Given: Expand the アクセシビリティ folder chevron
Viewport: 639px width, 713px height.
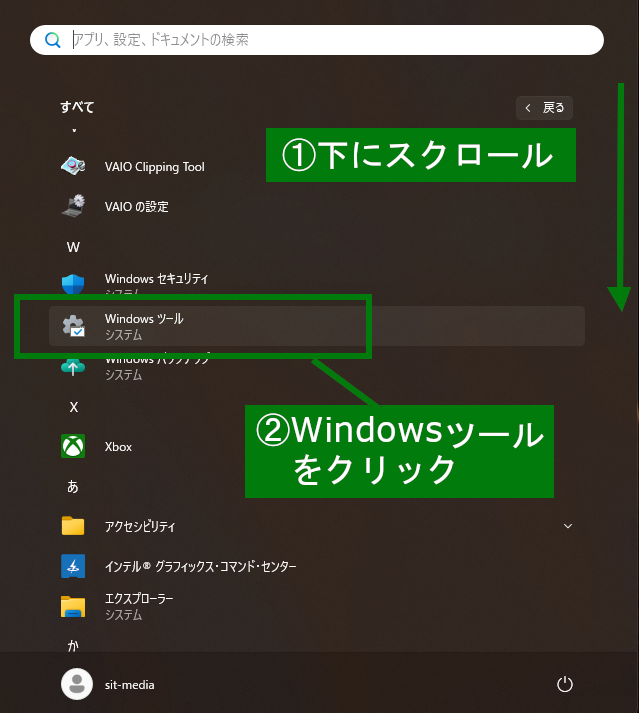Looking at the screenshot, I should tap(568, 526).
